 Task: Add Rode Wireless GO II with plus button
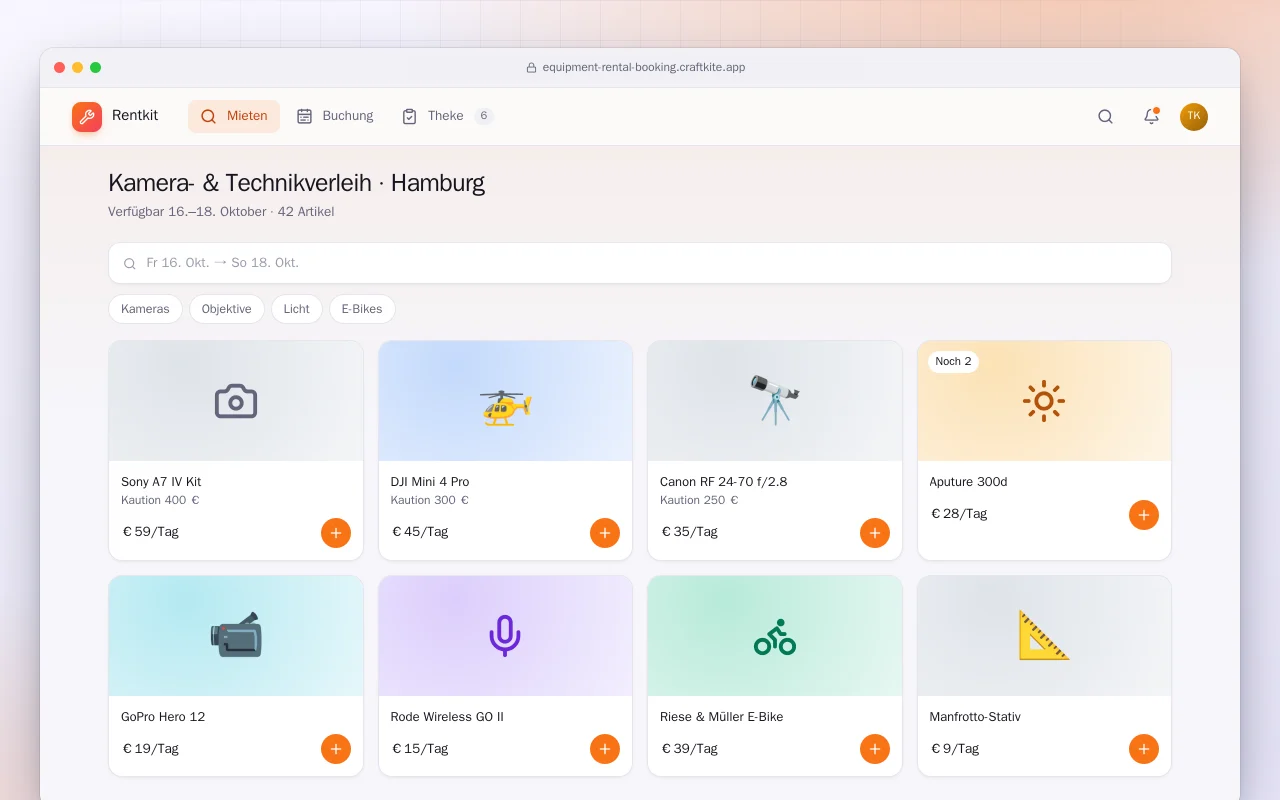(x=605, y=749)
